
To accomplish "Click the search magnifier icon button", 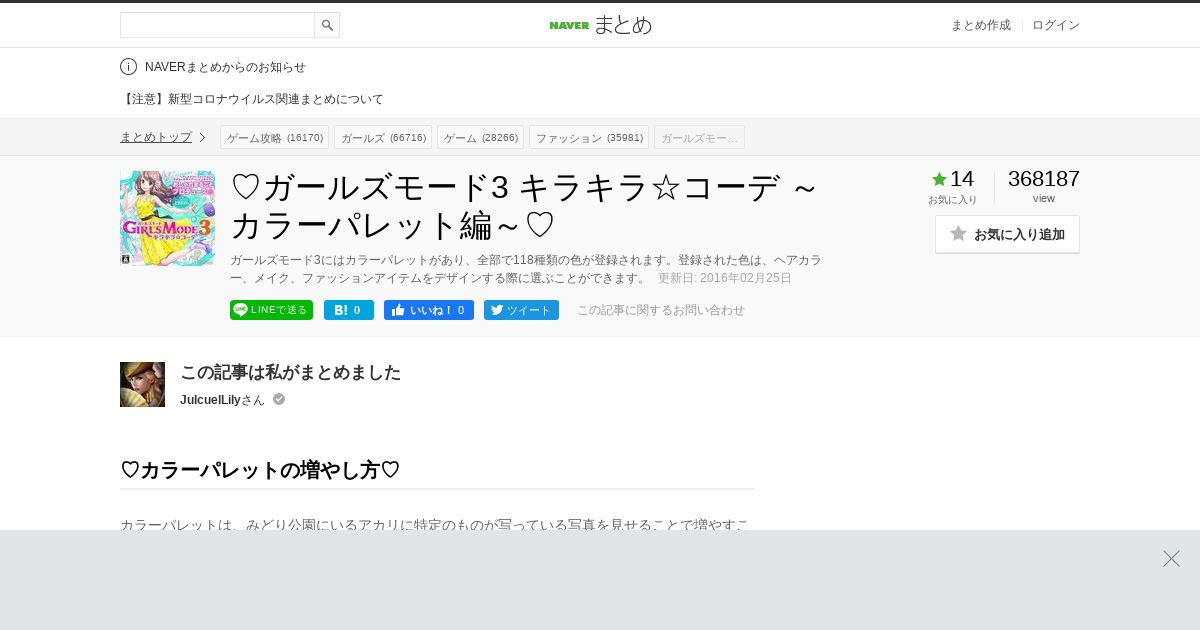I will 327,25.
